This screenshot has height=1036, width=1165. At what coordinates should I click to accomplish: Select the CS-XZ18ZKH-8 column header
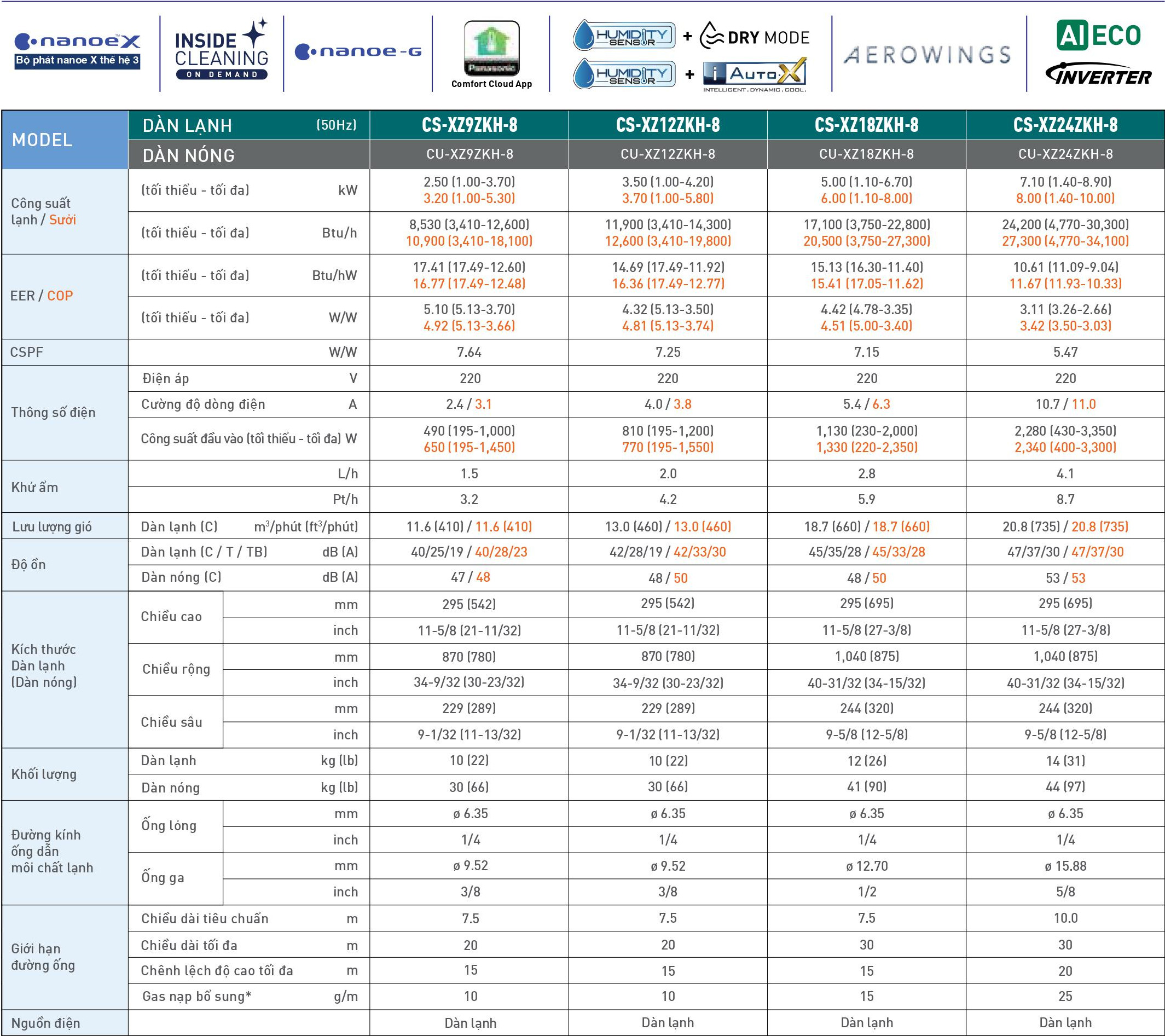coord(866,125)
